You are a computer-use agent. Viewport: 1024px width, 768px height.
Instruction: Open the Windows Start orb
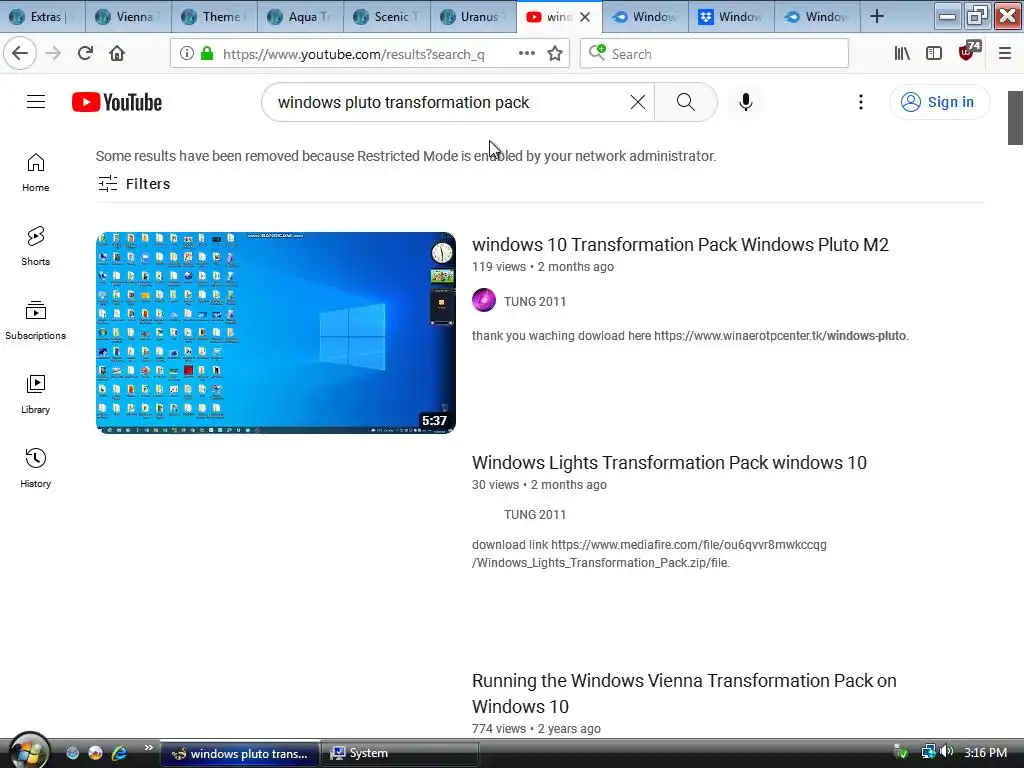pos(29,751)
